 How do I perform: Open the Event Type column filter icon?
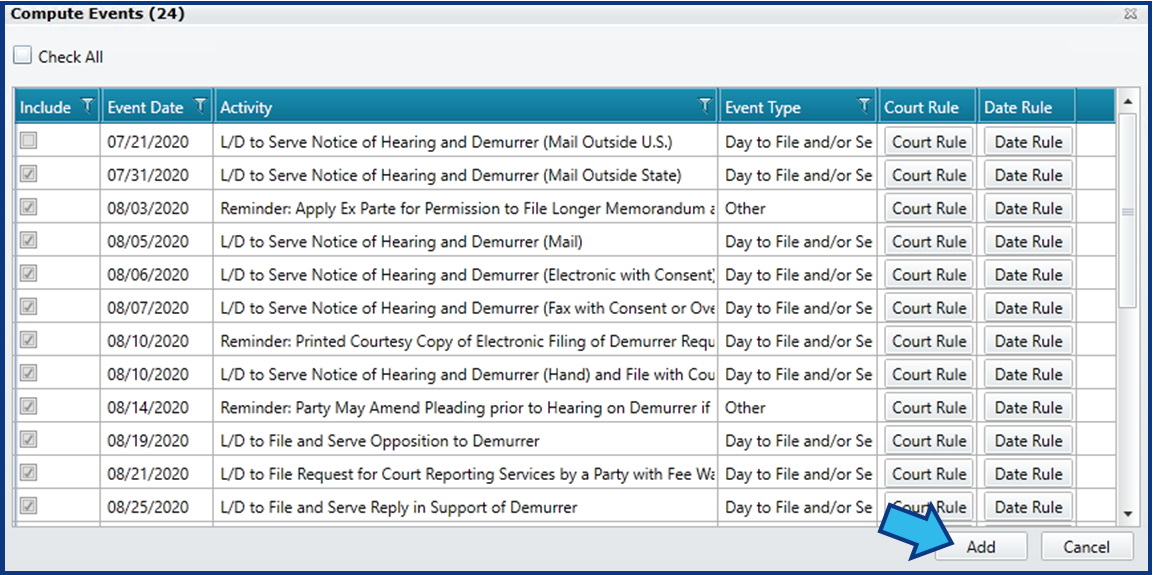coord(865,107)
